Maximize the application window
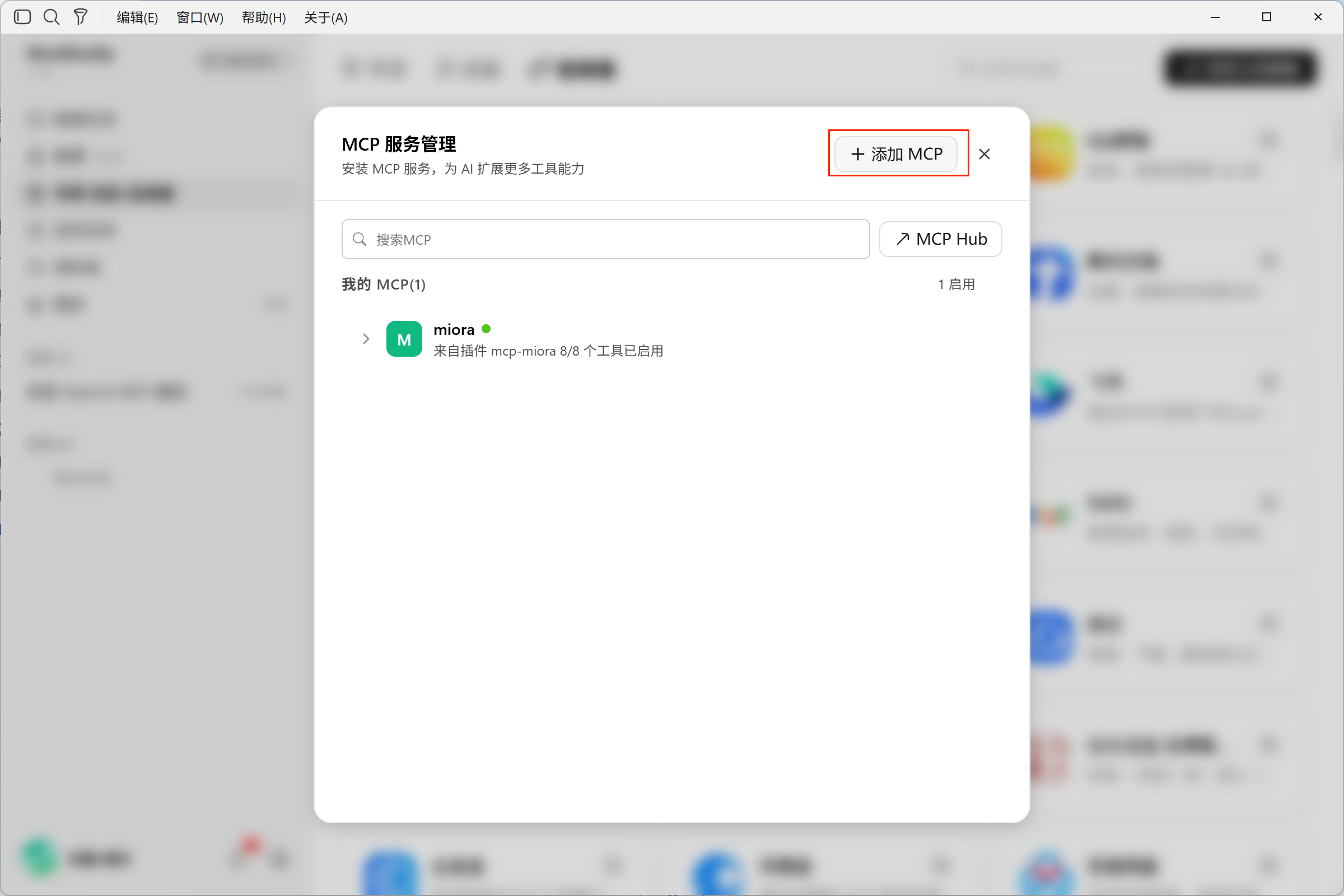The width and height of the screenshot is (1344, 896). (1266, 17)
